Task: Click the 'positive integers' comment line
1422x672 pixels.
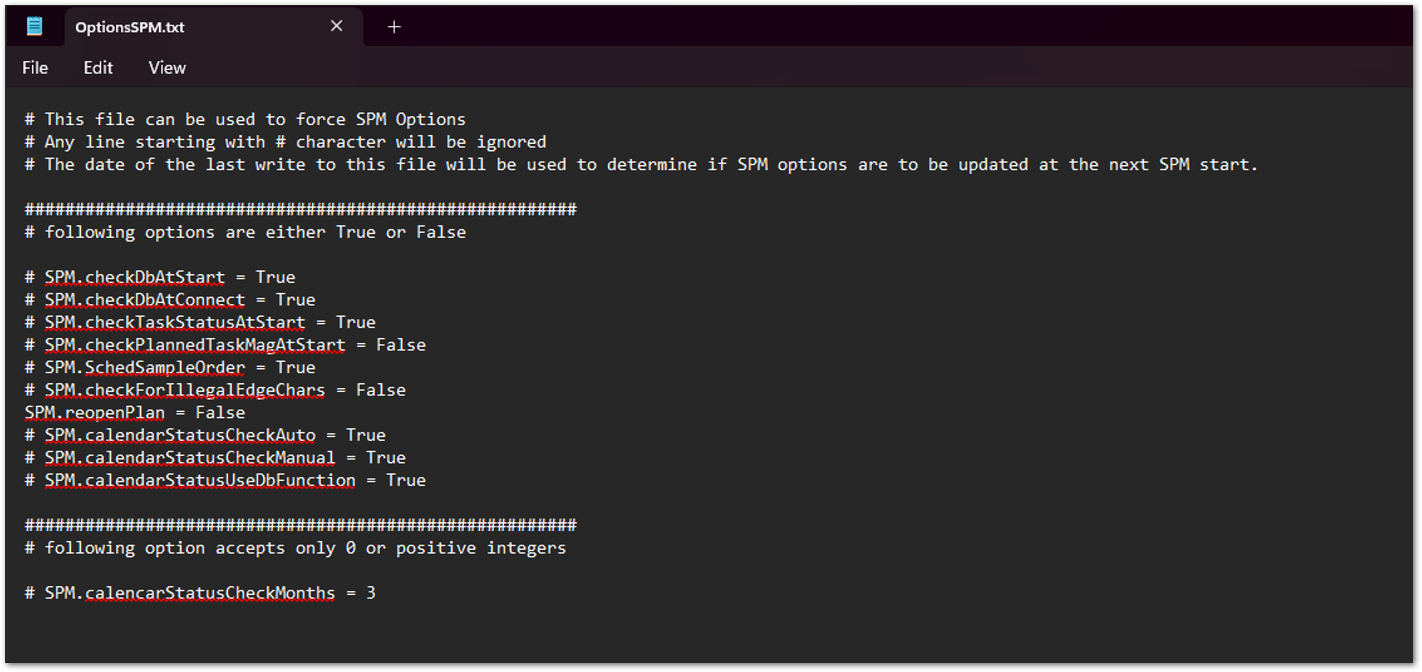Action: pyautogui.click(x=295, y=548)
